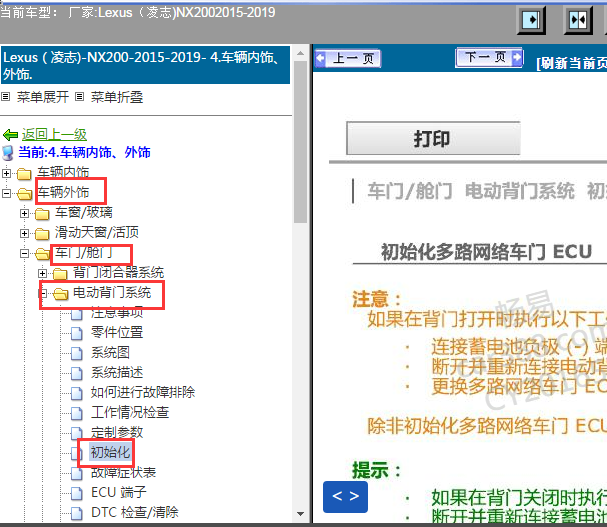Go to next page with 下一页
The image size is (607, 527).
[489, 58]
